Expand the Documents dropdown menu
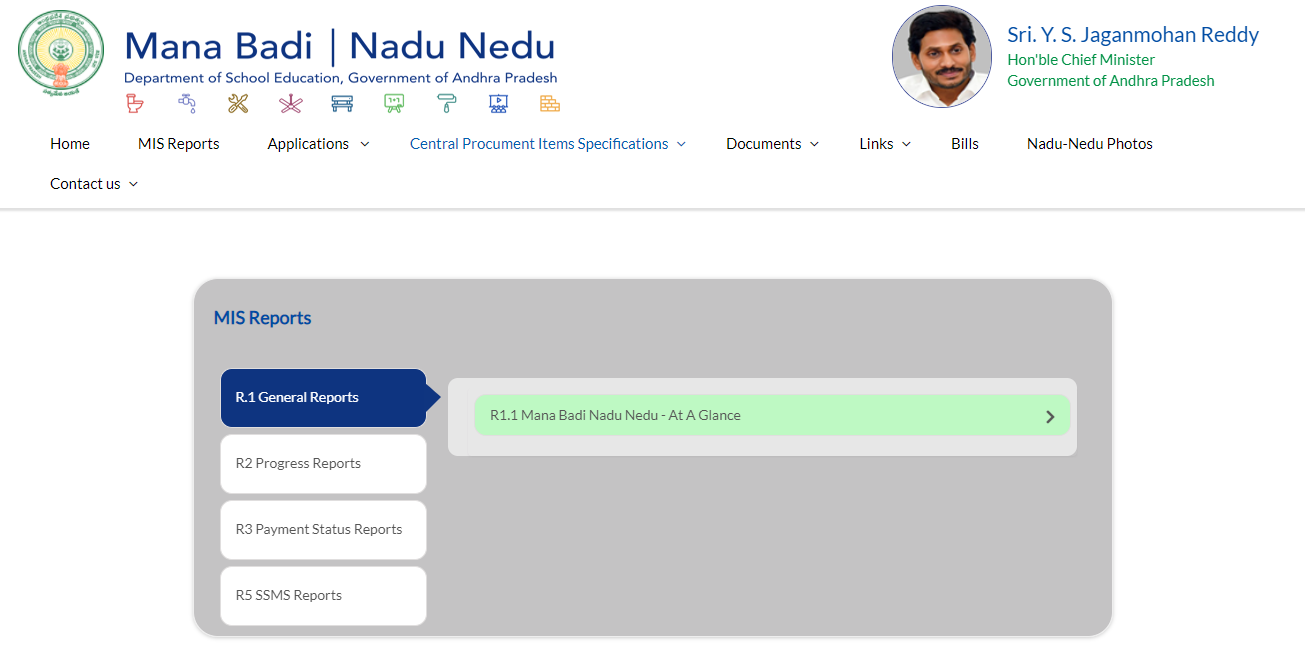This screenshot has width=1305, height=646. (773, 144)
